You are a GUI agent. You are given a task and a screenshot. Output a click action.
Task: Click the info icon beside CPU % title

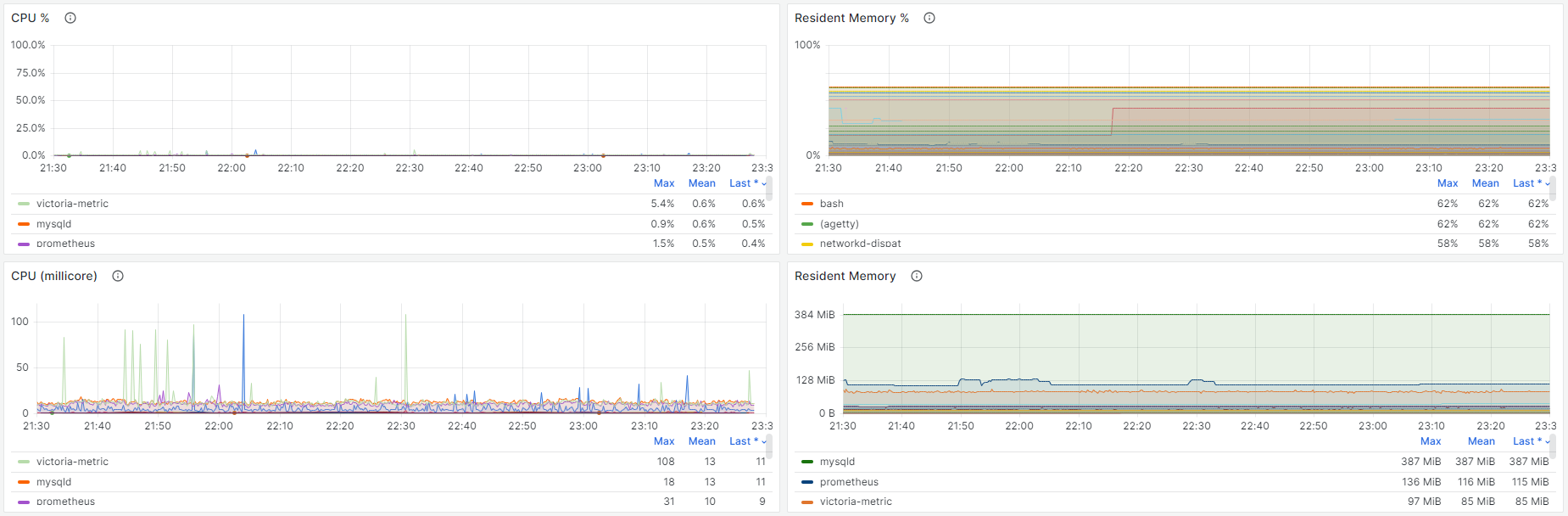(70, 18)
